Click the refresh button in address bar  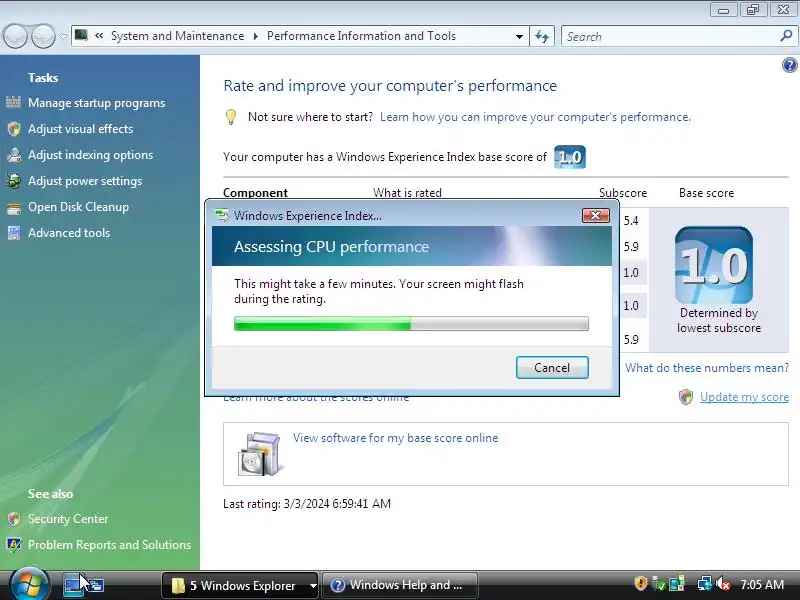click(x=542, y=36)
